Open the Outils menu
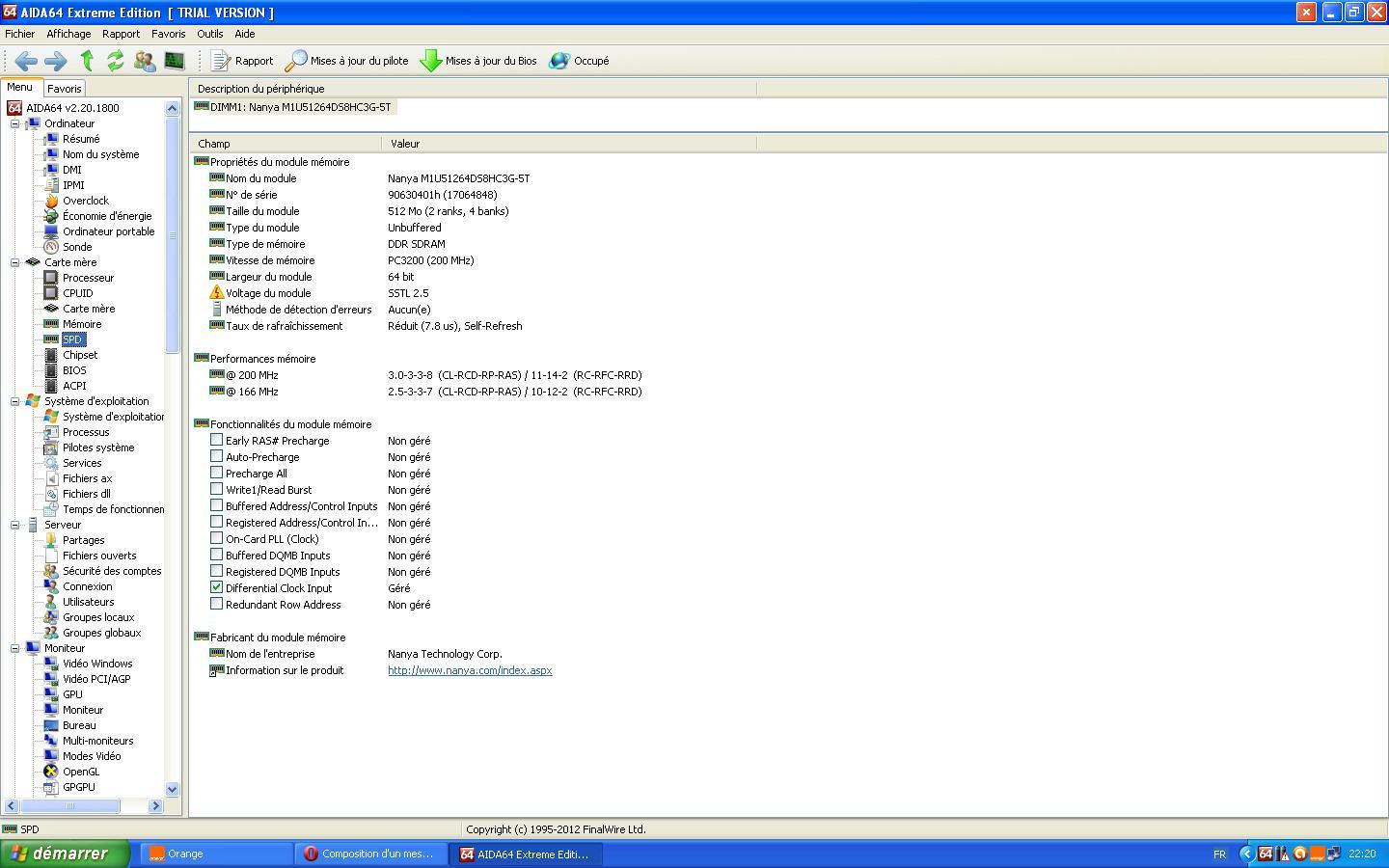This screenshot has height=868, width=1389. pos(209,34)
